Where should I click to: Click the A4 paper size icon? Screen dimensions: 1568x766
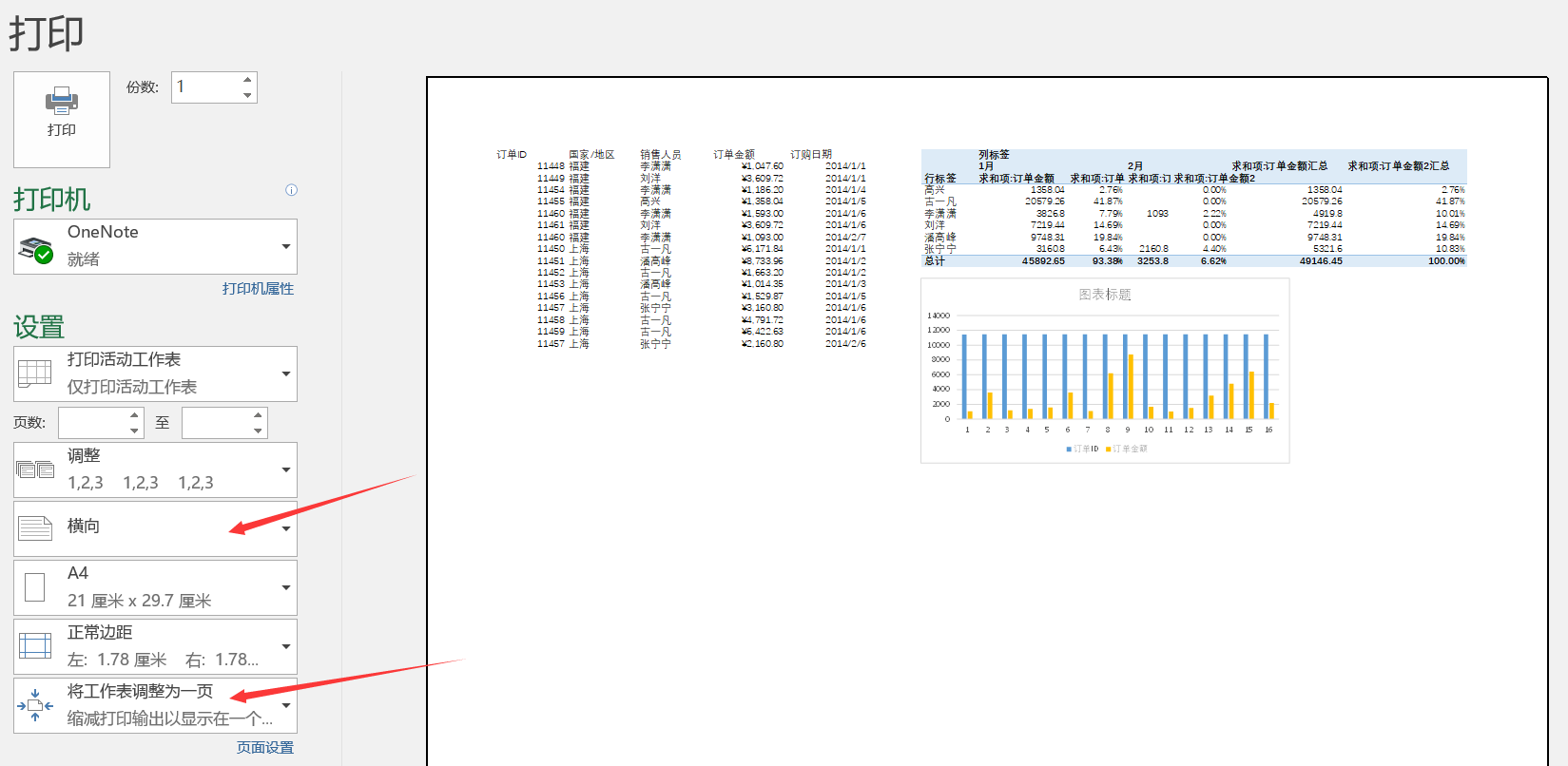tap(35, 587)
